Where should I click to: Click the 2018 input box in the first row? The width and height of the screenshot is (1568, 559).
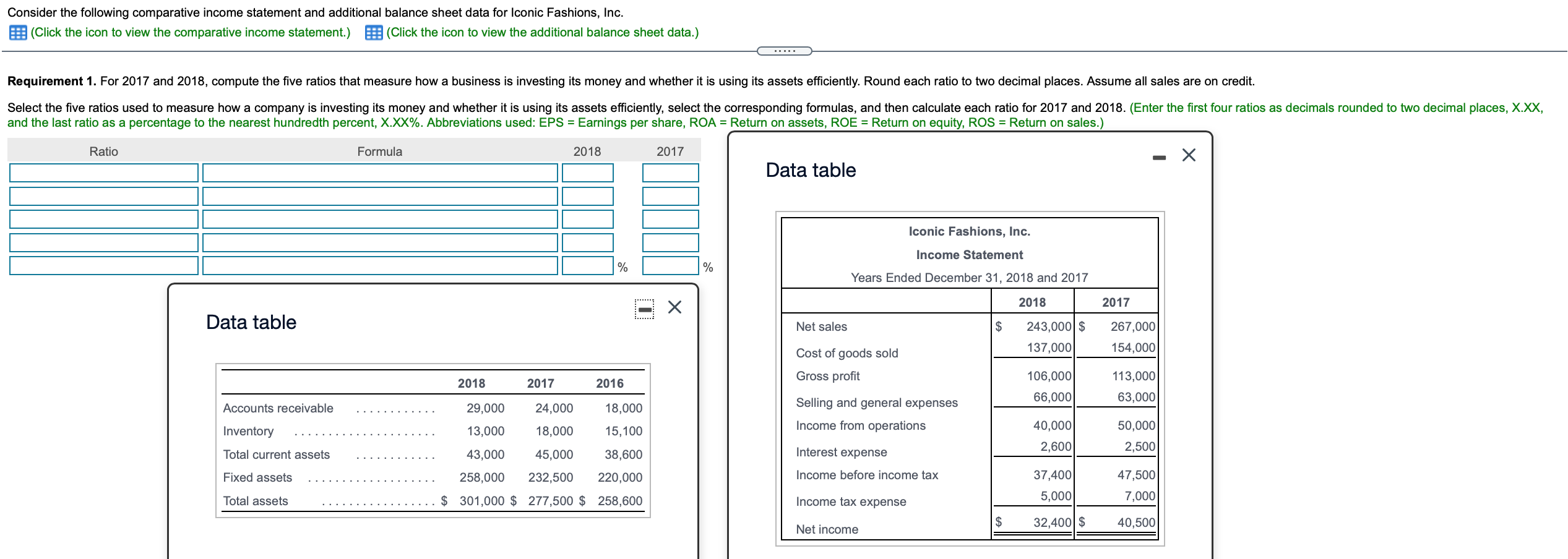click(587, 173)
